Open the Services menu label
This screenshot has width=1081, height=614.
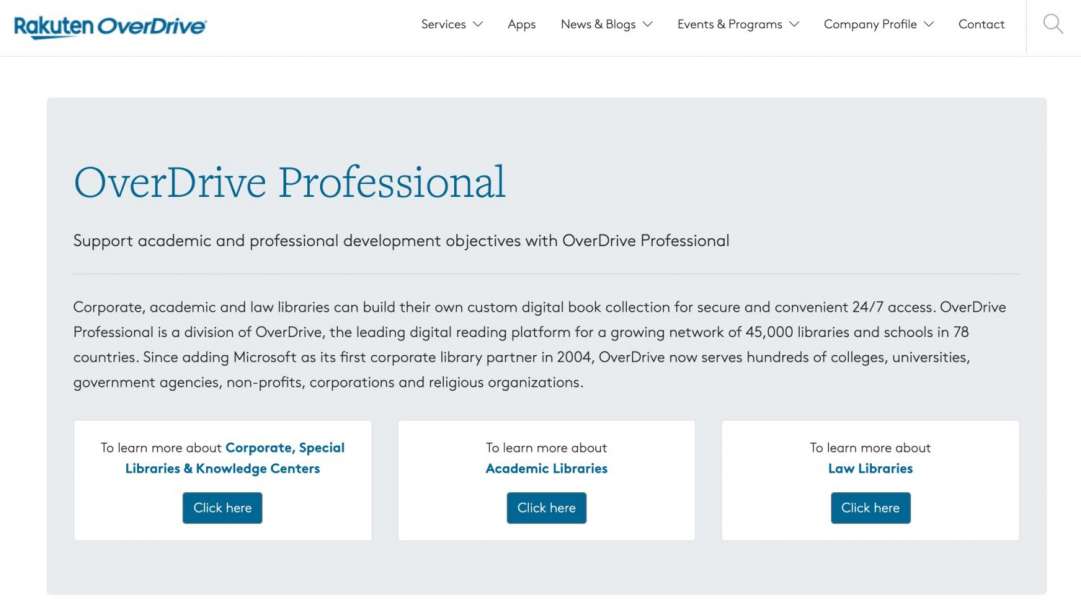point(443,24)
